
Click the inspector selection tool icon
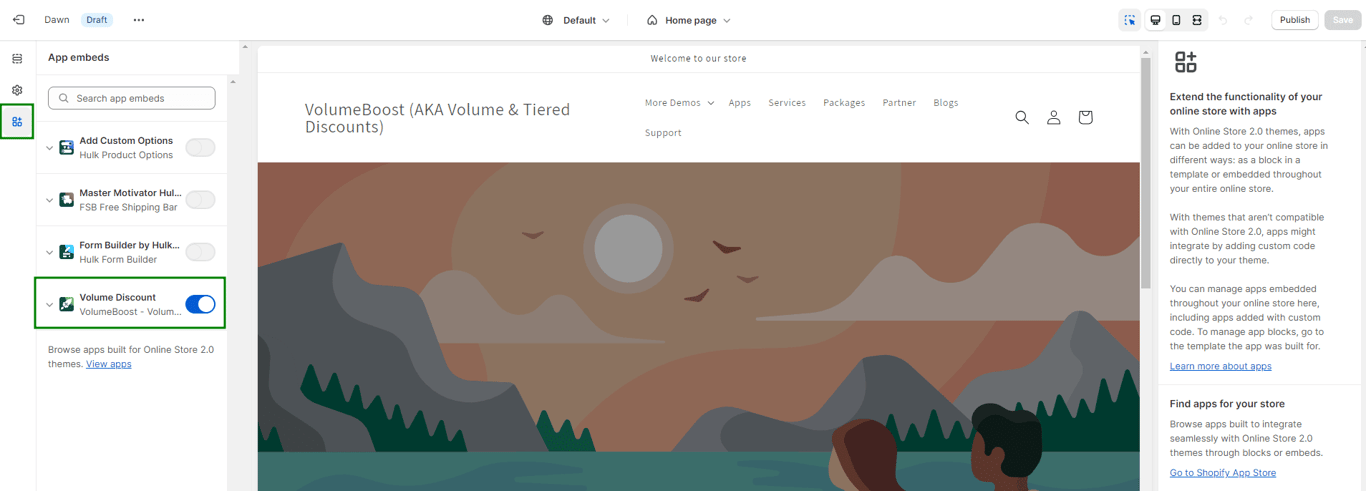coord(1129,20)
